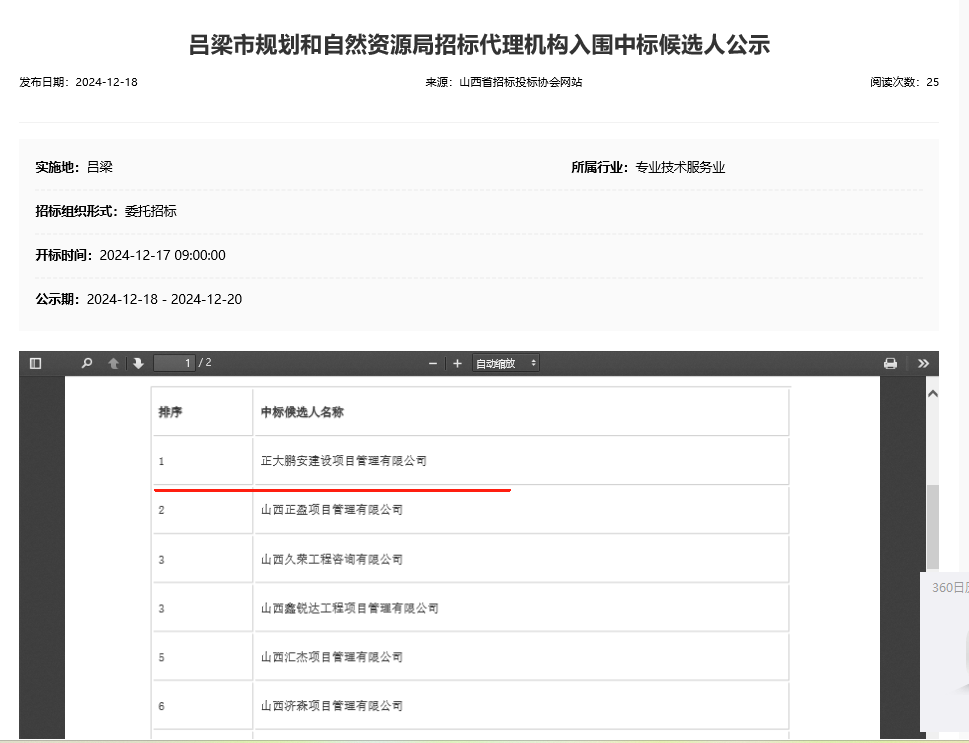The image size is (969, 743).
Task: Go to next PDF page
Action: [x=138, y=363]
